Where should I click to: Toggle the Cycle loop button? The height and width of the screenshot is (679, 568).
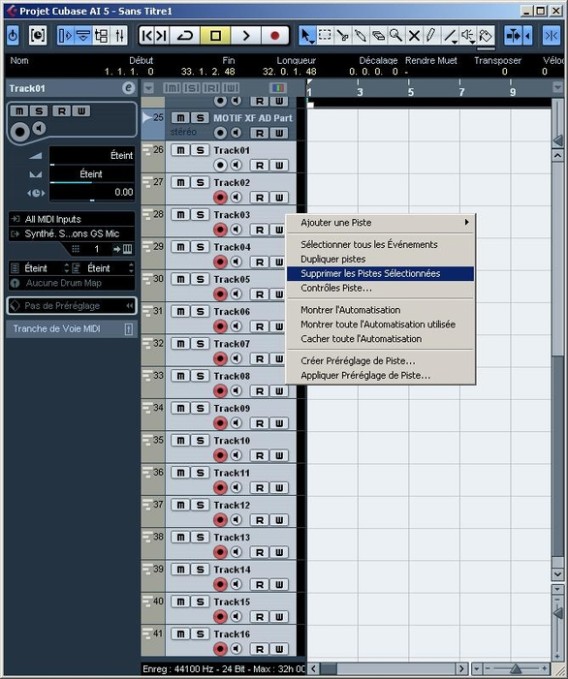click(x=185, y=36)
